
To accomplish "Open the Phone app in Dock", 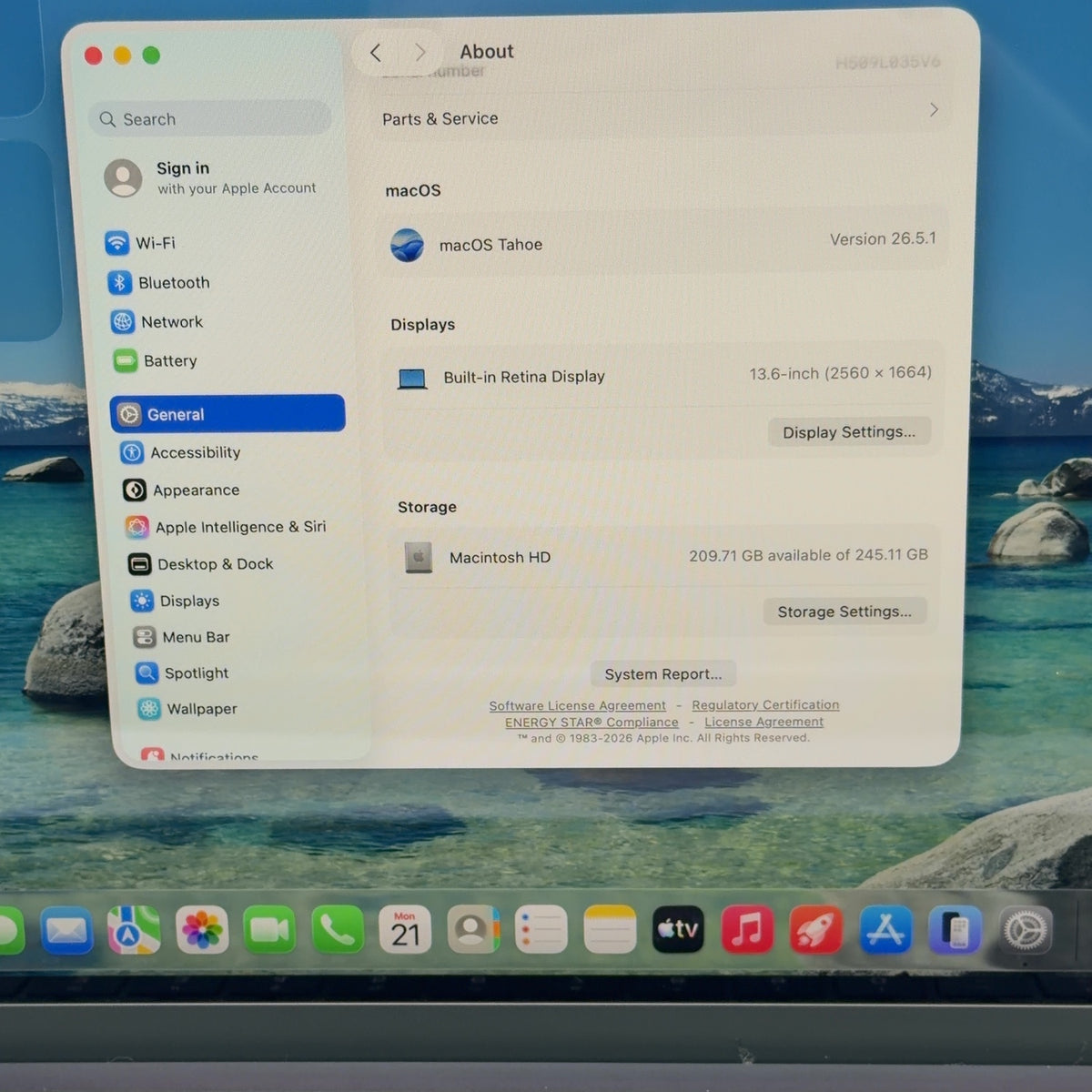I will (x=338, y=930).
